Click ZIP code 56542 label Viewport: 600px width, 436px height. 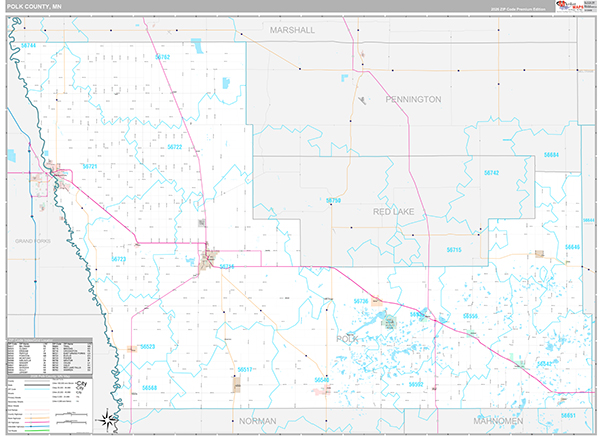[x=544, y=364]
